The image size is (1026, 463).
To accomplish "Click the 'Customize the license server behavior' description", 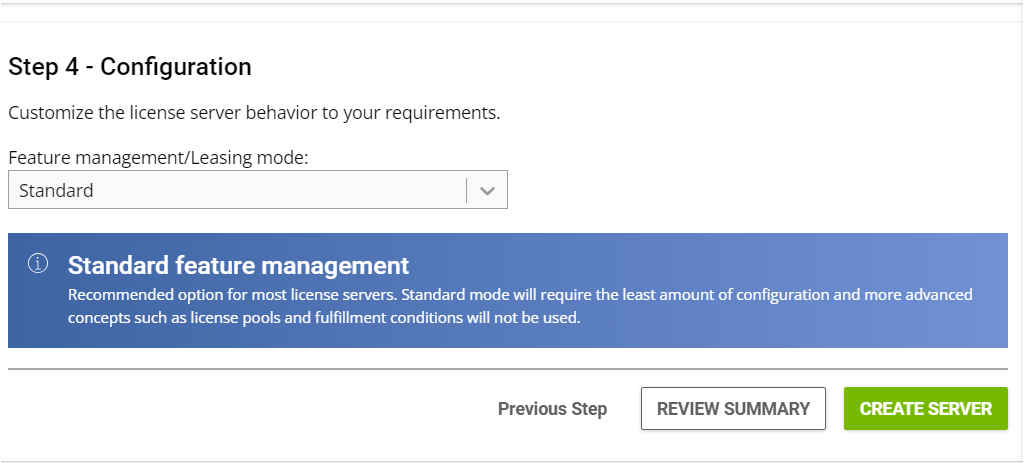I will pyautogui.click(x=254, y=112).
